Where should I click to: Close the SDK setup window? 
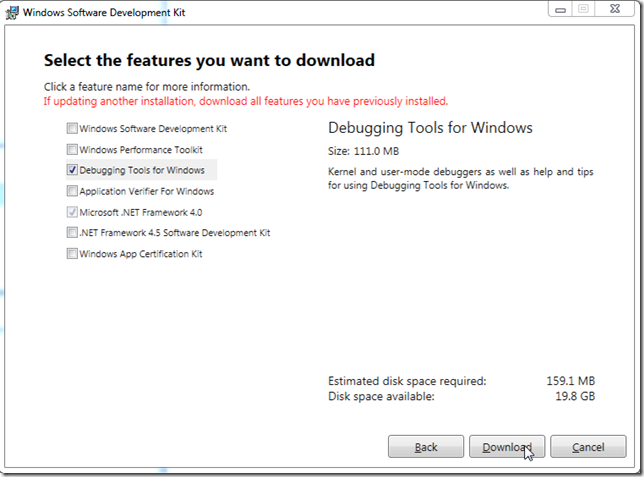click(615, 9)
